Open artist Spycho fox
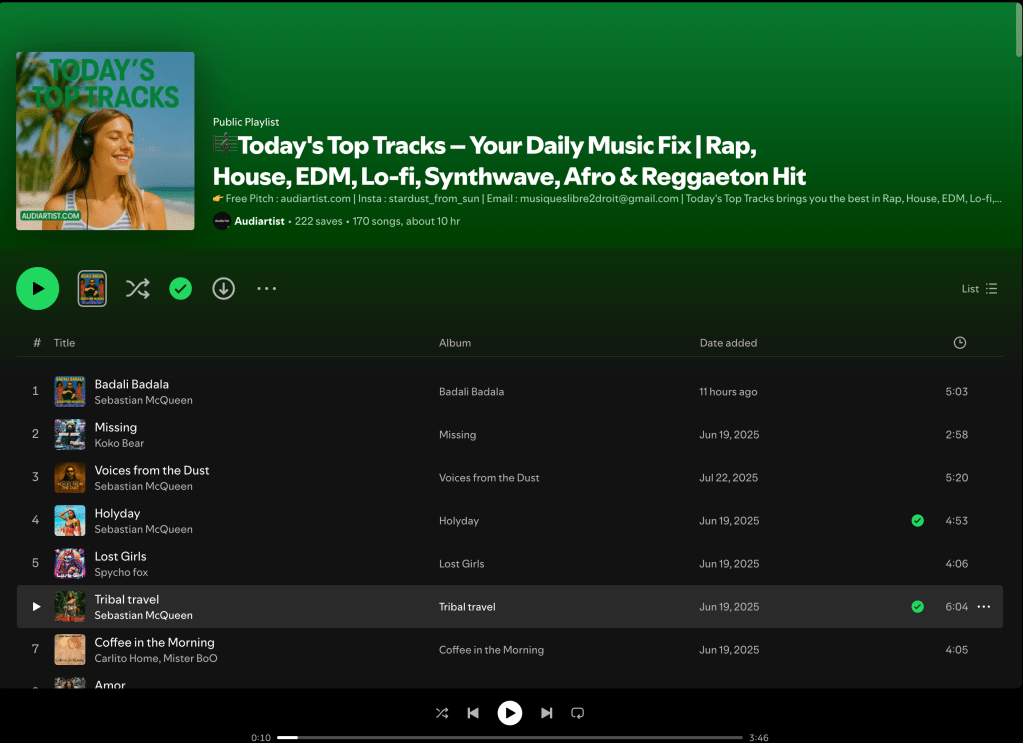Screen dimensions: 1023x743 coord(121,572)
